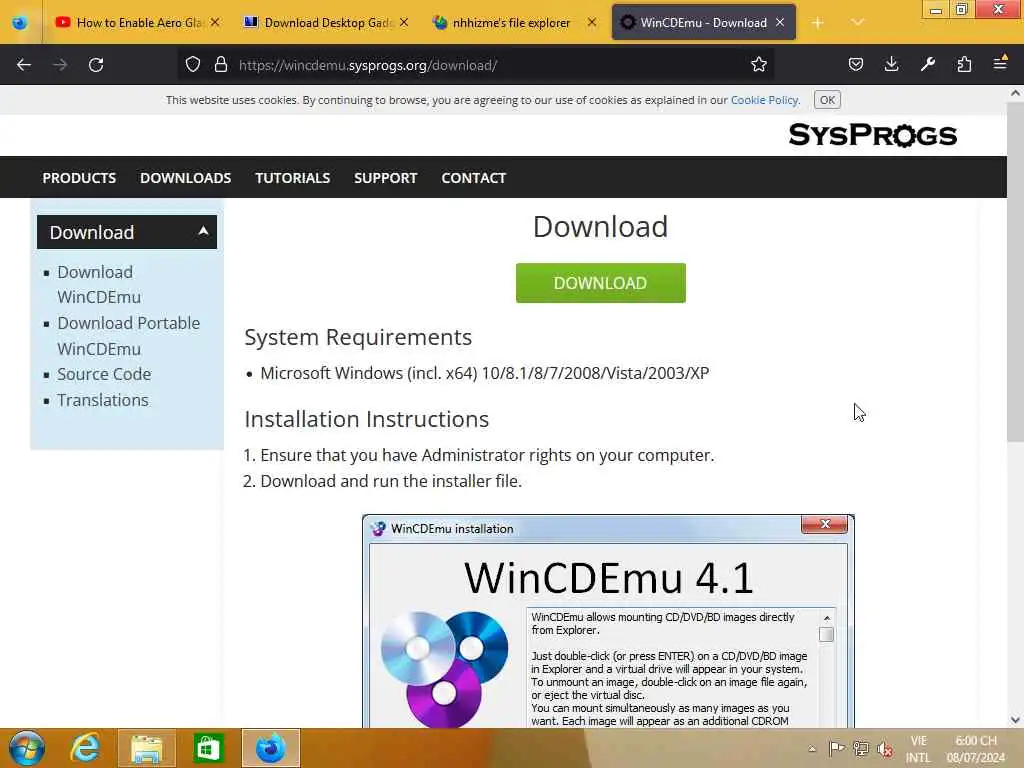The image size is (1024, 768).
Task: Click the forward navigation arrow
Action: [x=60, y=65]
